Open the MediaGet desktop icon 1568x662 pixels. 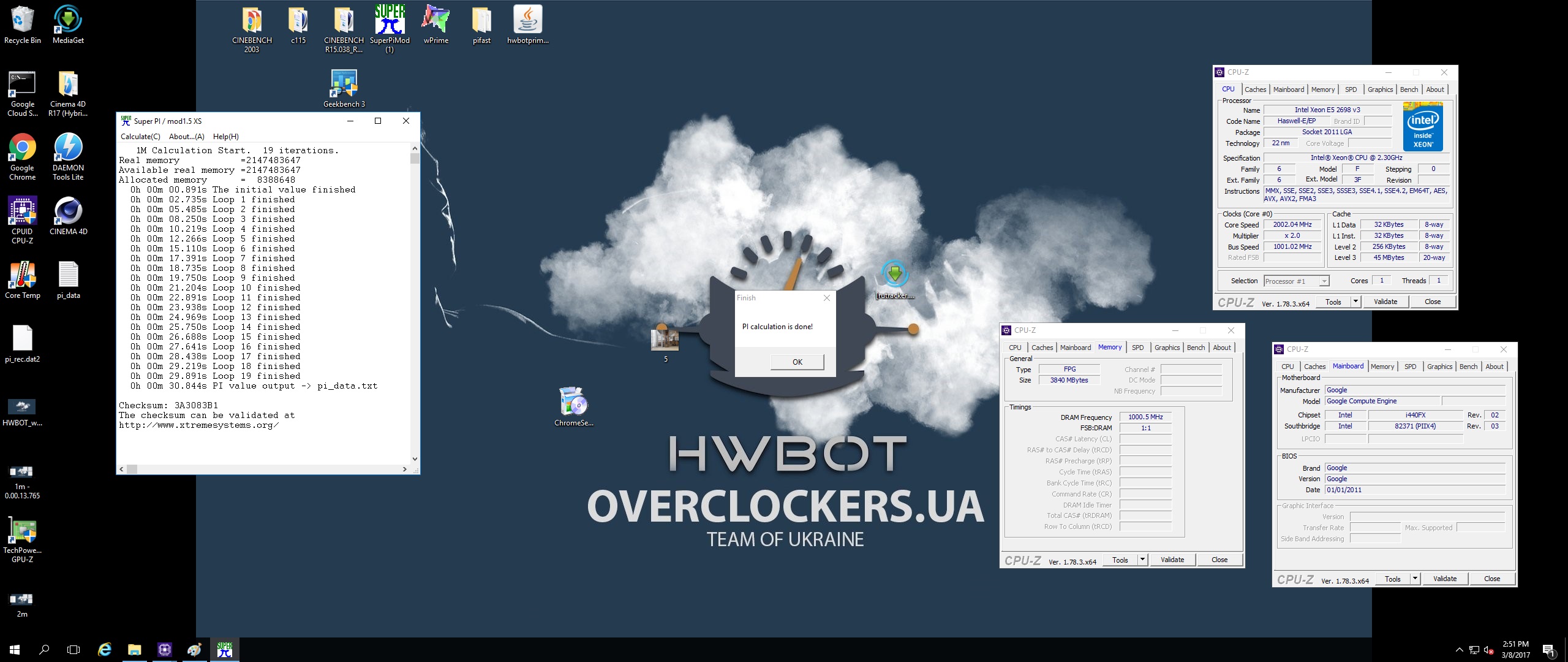[68, 25]
